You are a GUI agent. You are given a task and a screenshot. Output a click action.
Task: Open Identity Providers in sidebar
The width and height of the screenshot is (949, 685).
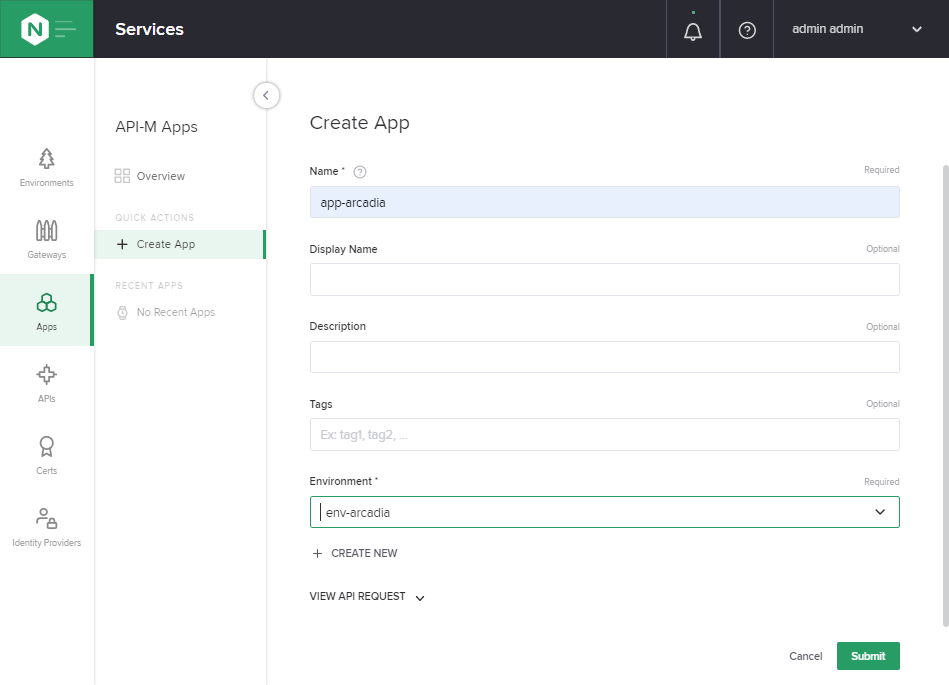tap(47, 528)
